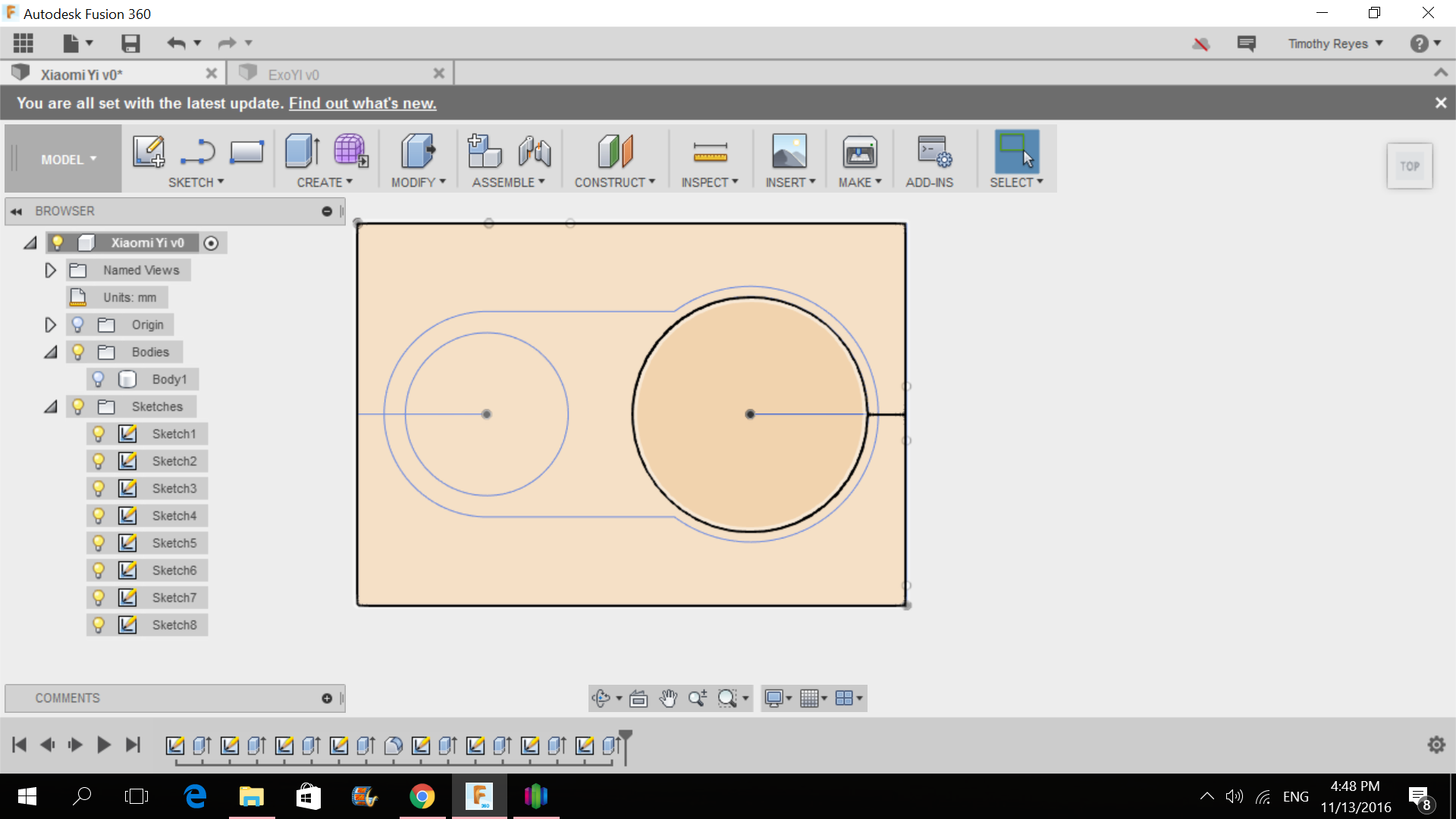This screenshot has height=819, width=1456.
Task: Click the timeline play button
Action: 104,745
